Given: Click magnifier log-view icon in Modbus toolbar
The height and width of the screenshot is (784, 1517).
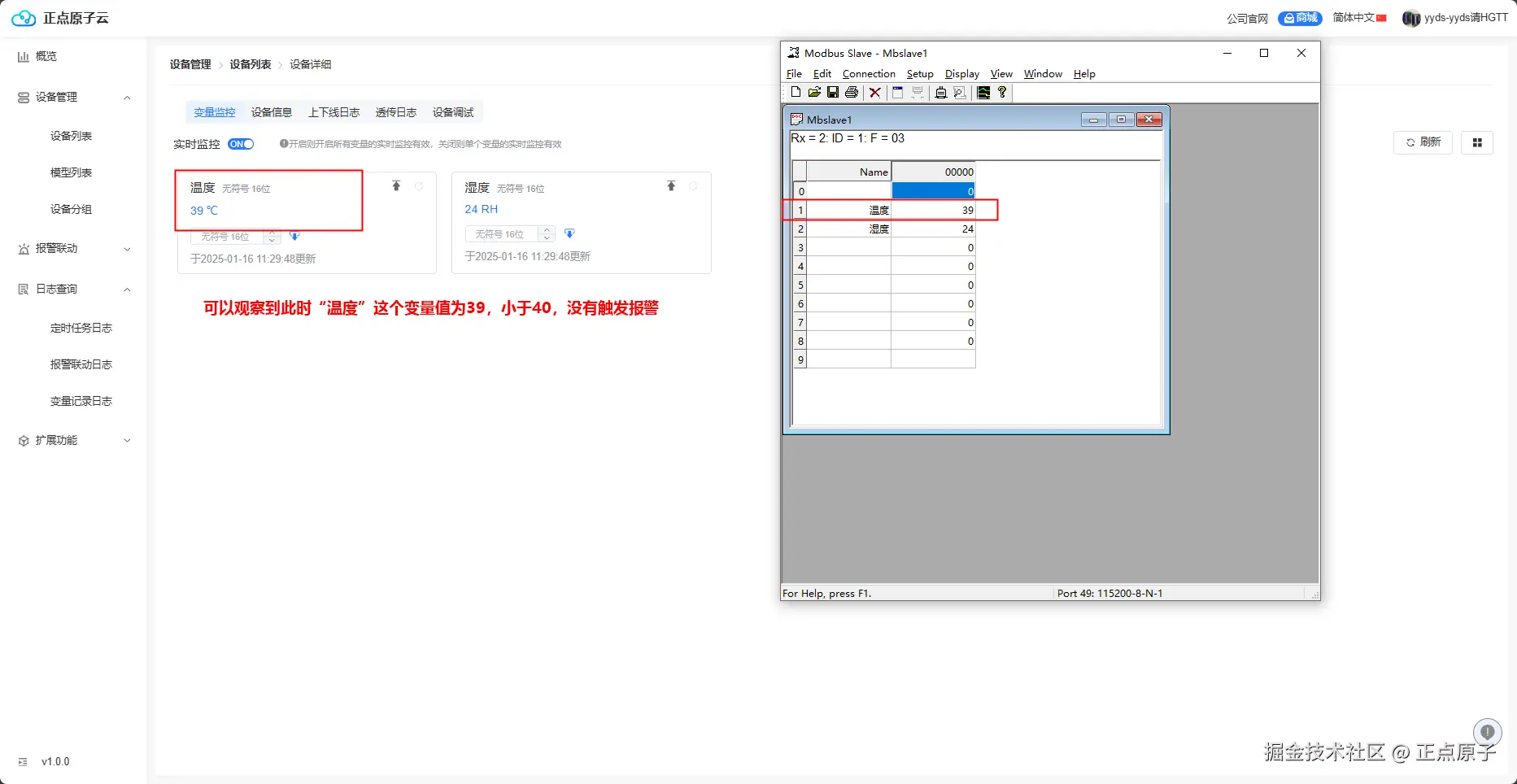Looking at the screenshot, I should [x=960, y=92].
